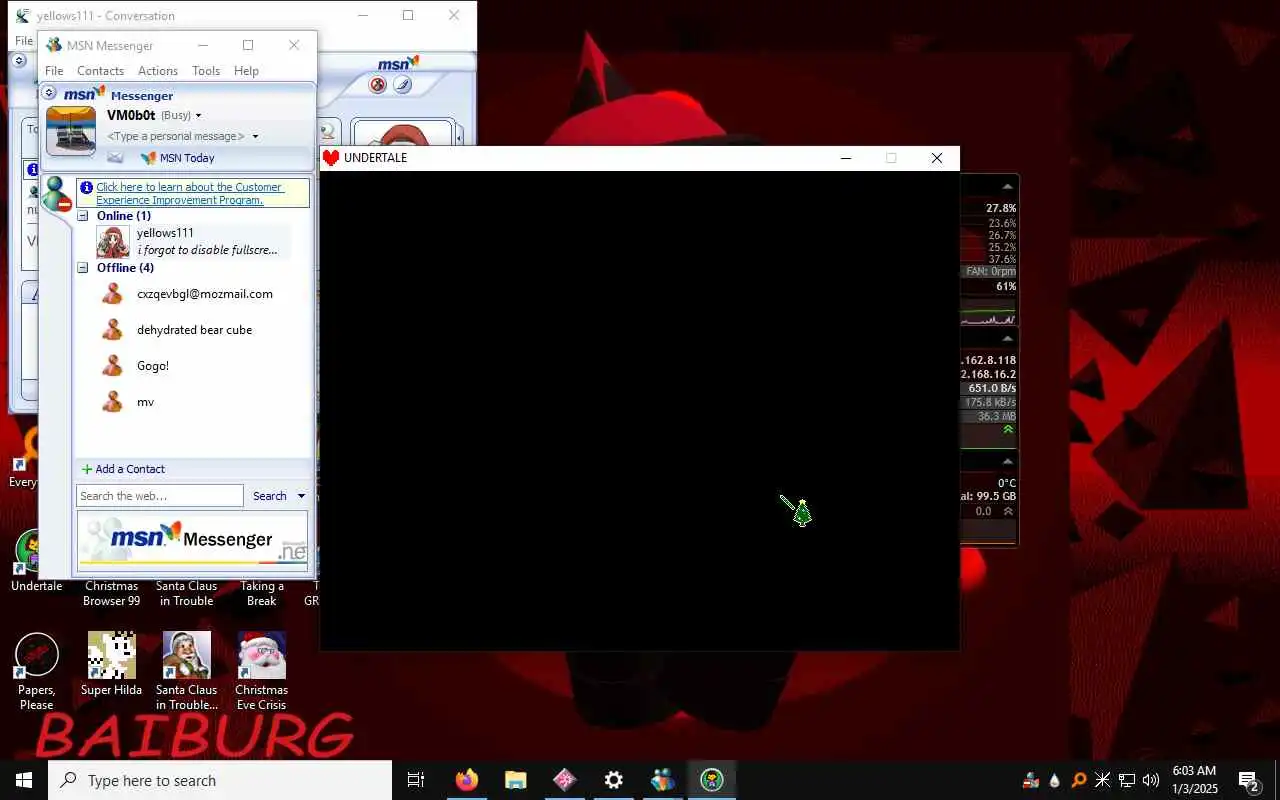The width and height of the screenshot is (1280, 800).
Task: Open the MSN Messenger taskbar button
Action: (663, 780)
